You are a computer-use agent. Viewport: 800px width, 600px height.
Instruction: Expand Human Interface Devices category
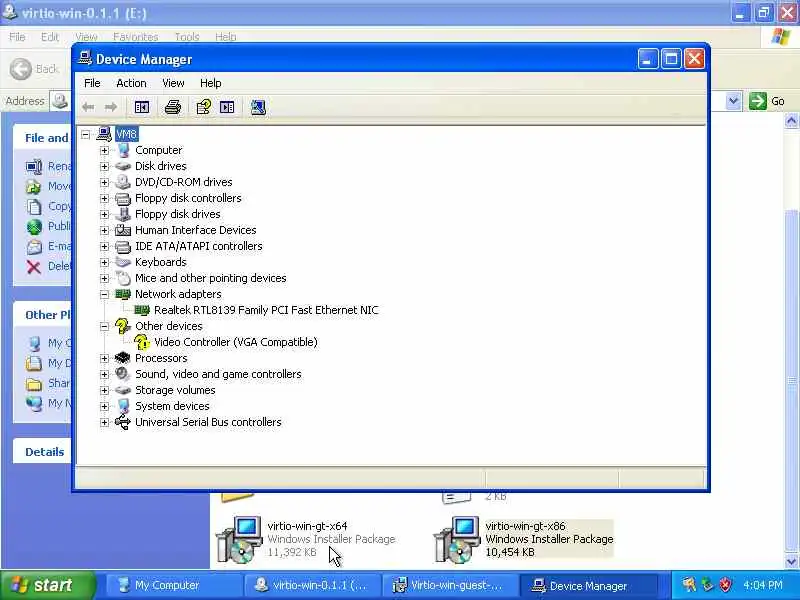(105, 231)
